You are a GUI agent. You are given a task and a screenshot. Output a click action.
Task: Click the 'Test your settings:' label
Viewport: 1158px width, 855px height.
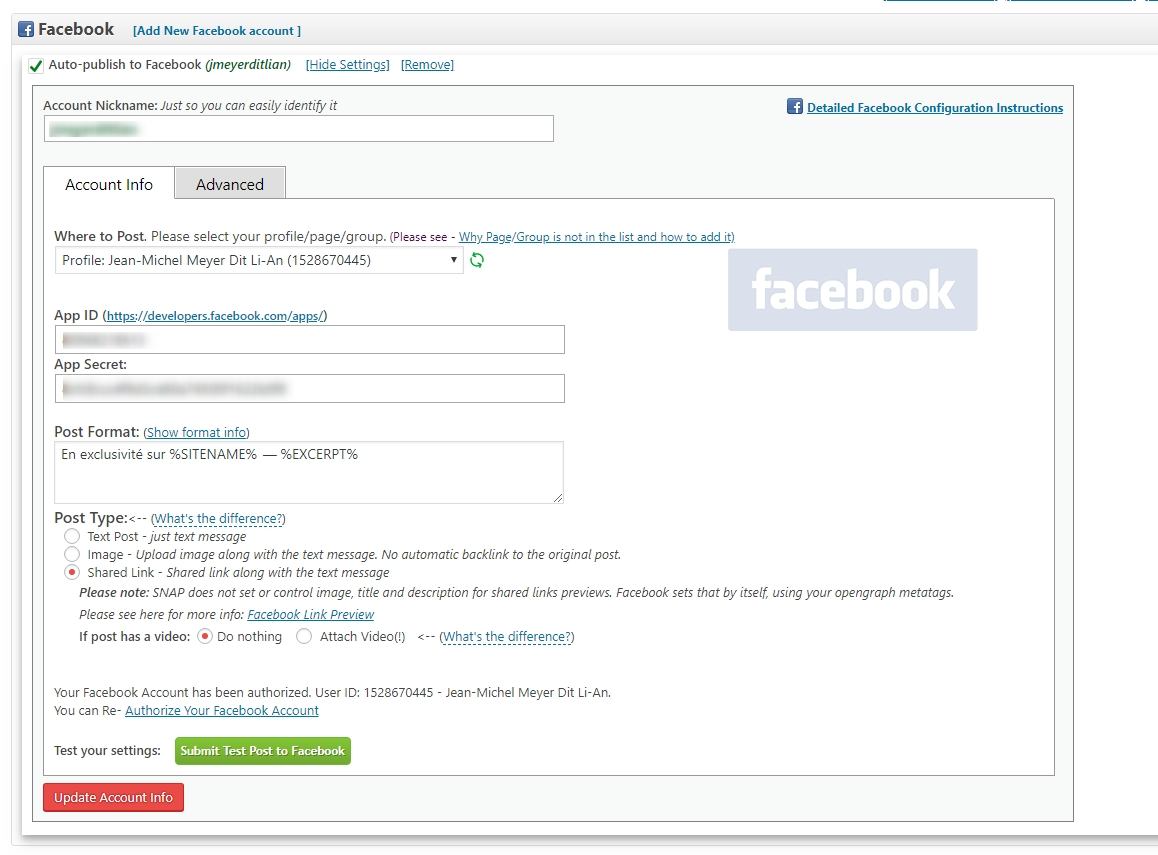107,751
